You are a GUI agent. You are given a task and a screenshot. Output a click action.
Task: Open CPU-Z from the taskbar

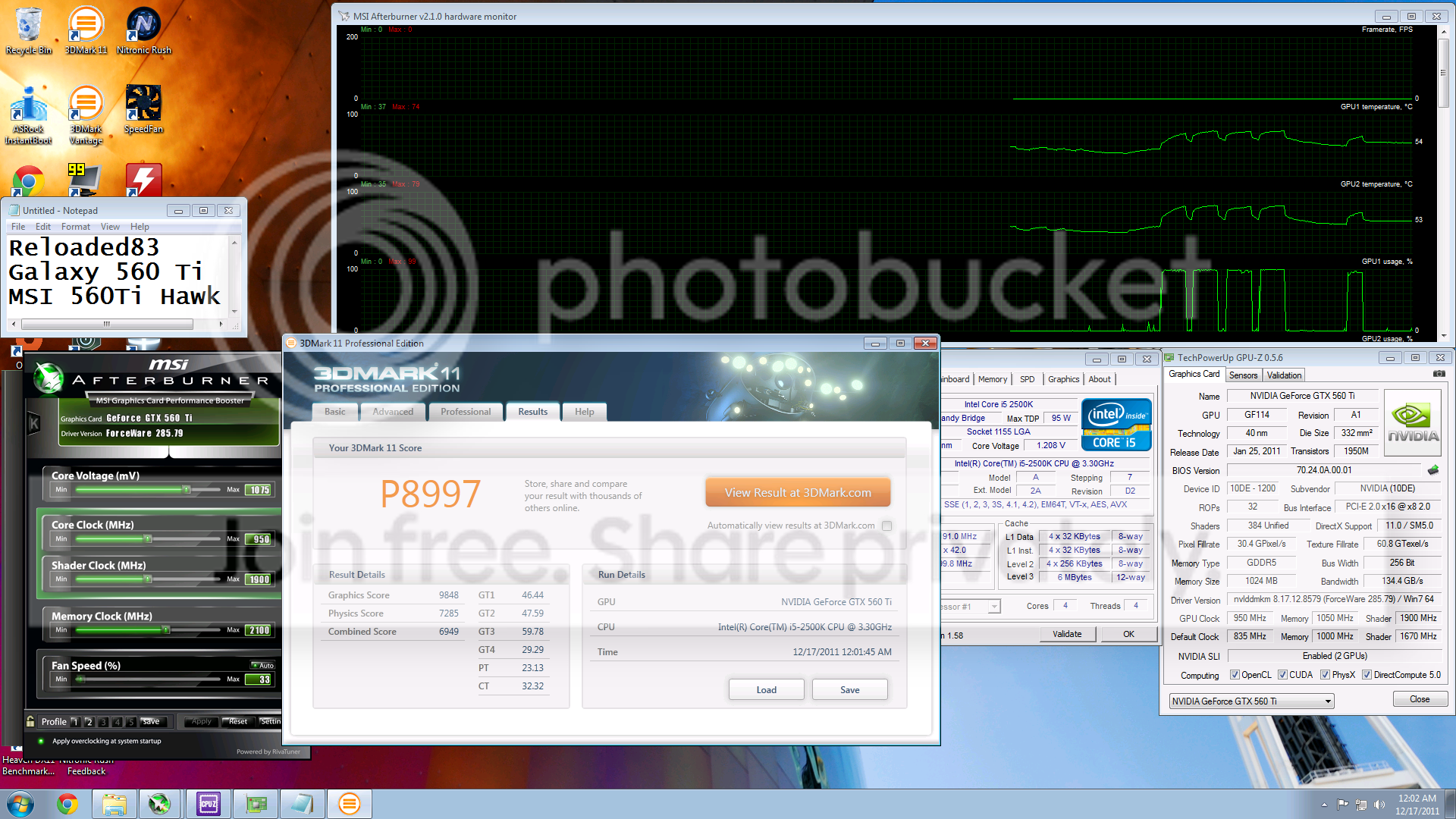point(208,803)
